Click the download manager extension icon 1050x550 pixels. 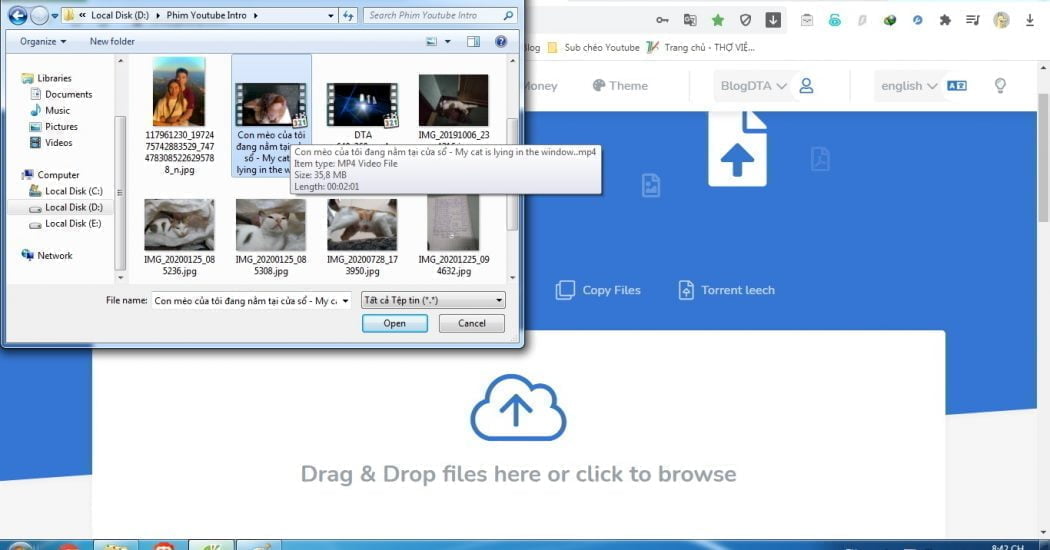click(x=773, y=20)
